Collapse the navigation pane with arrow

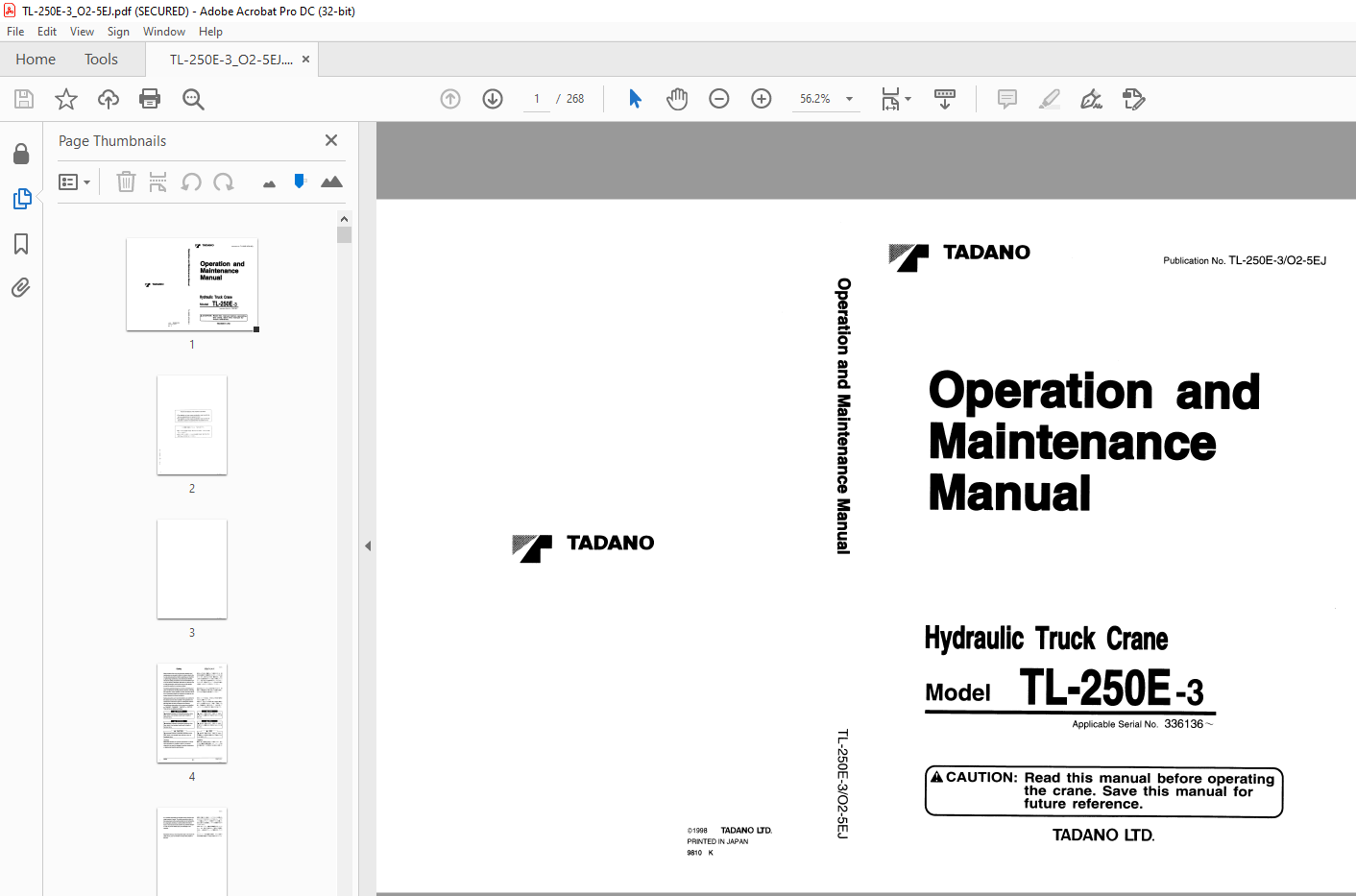point(368,545)
